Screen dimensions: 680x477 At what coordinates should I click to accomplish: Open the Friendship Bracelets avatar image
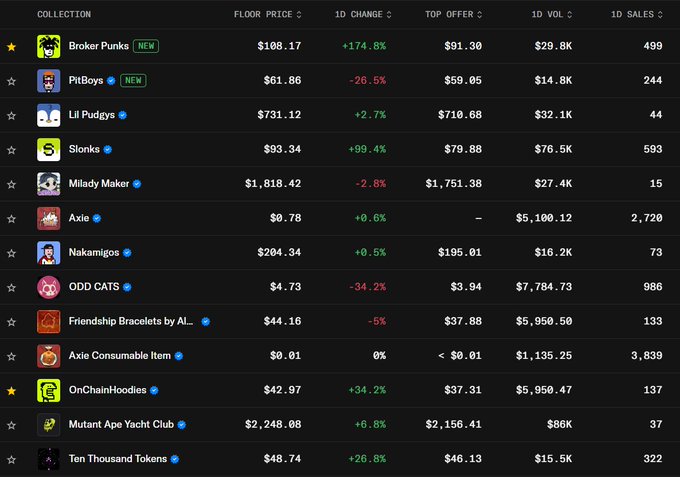pyautogui.click(x=49, y=321)
